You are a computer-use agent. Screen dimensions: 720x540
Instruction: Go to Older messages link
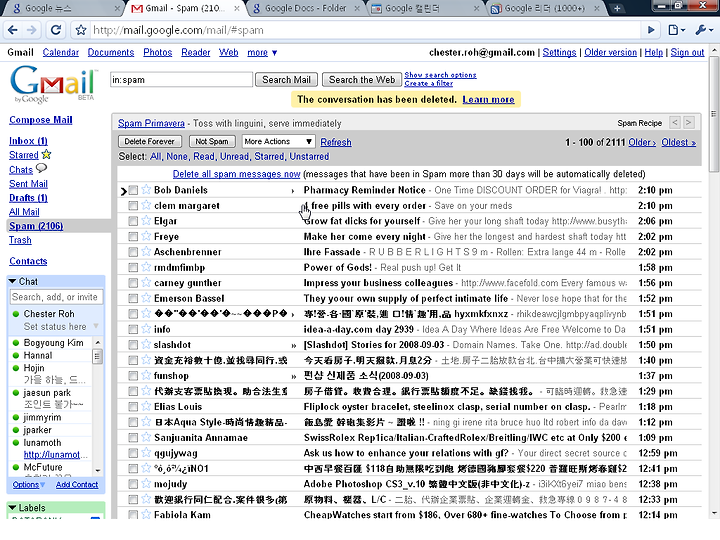tap(642, 142)
